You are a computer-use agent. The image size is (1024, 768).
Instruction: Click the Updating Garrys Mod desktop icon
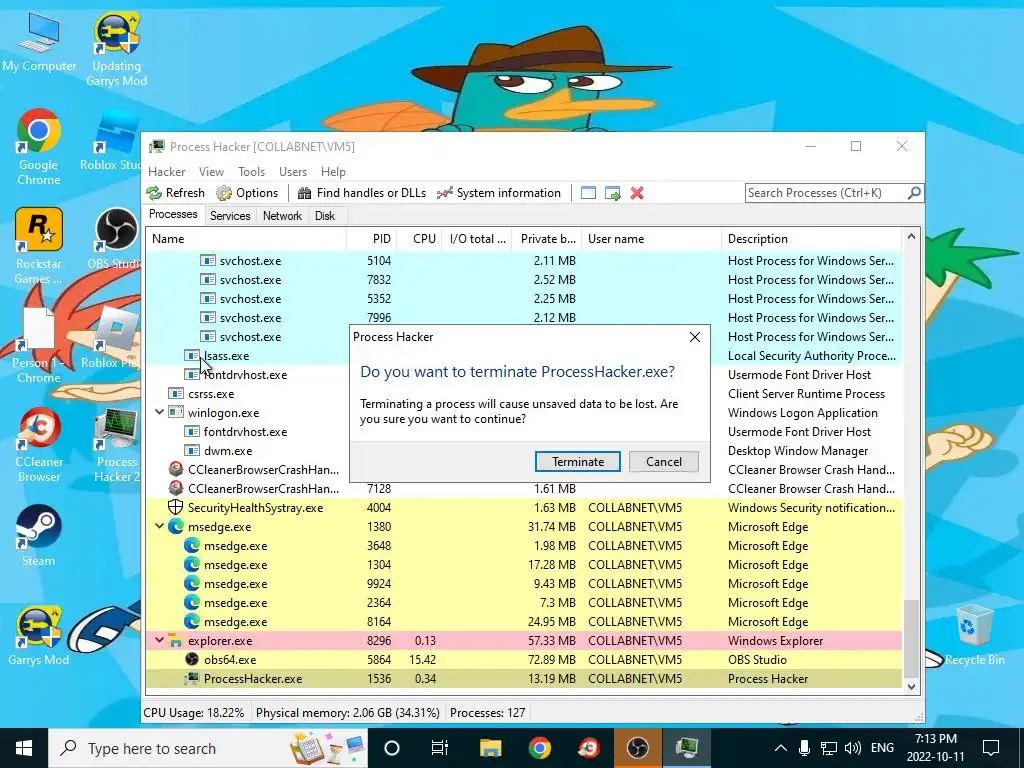[x=116, y=50]
